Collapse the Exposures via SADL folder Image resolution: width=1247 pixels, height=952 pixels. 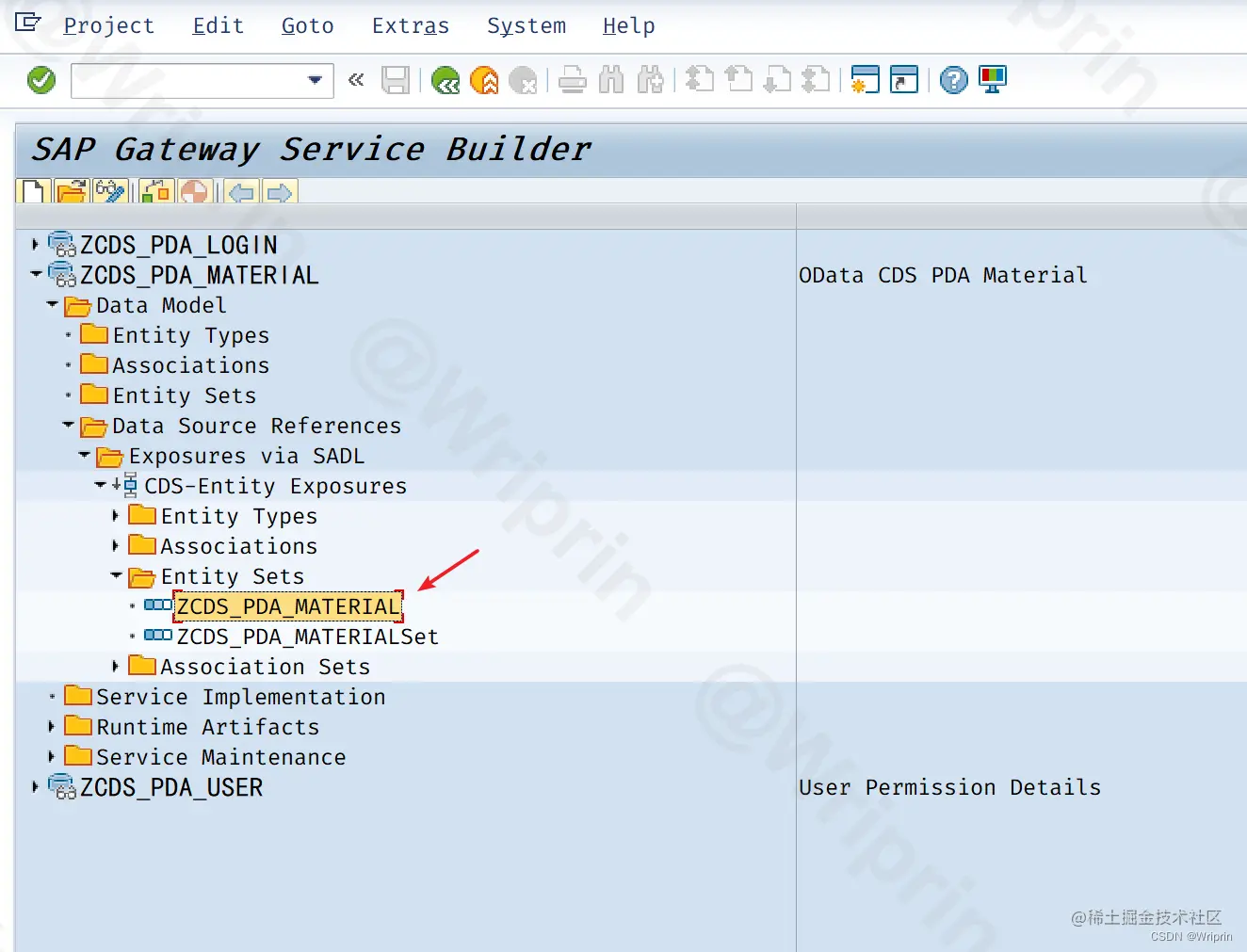click(85, 455)
